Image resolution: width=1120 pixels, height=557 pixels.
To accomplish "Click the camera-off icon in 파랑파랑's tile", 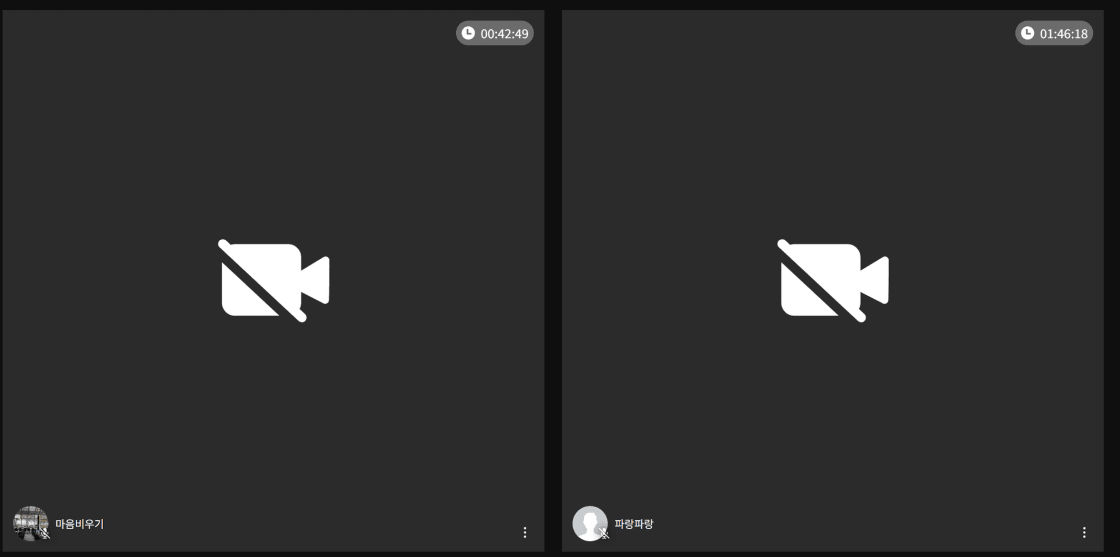I will click(x=834, y=280).
